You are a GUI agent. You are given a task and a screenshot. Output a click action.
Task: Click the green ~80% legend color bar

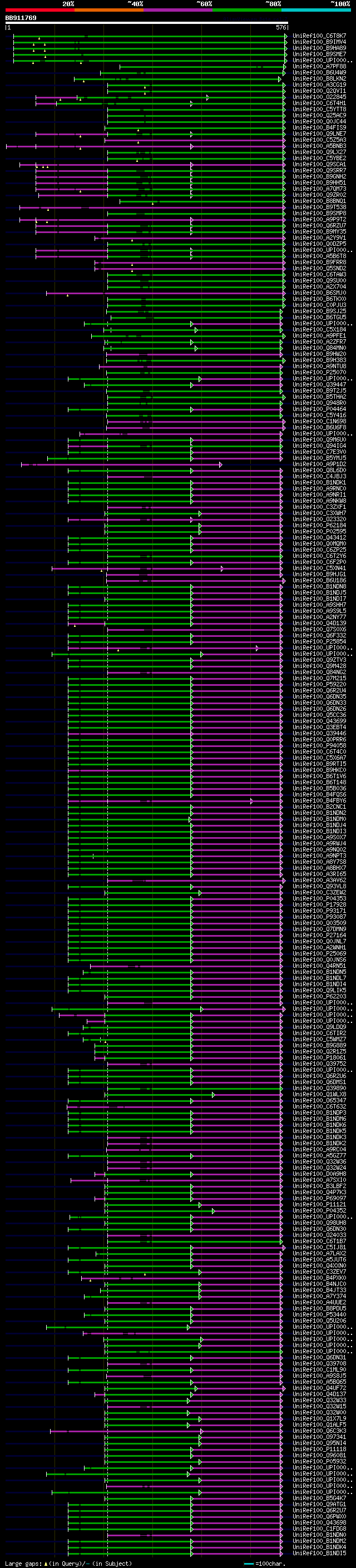(247, 10)
